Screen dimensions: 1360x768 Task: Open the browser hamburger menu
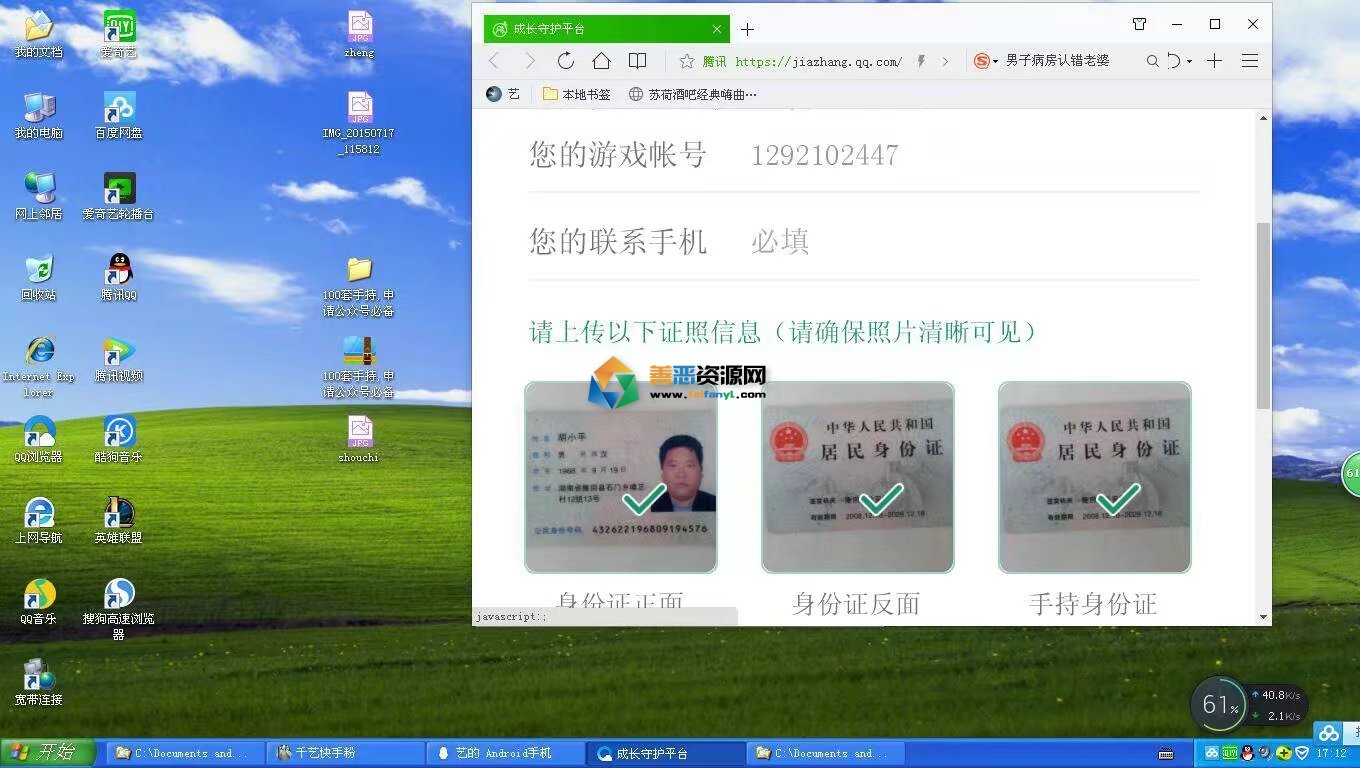click(x=1249, y=61)
